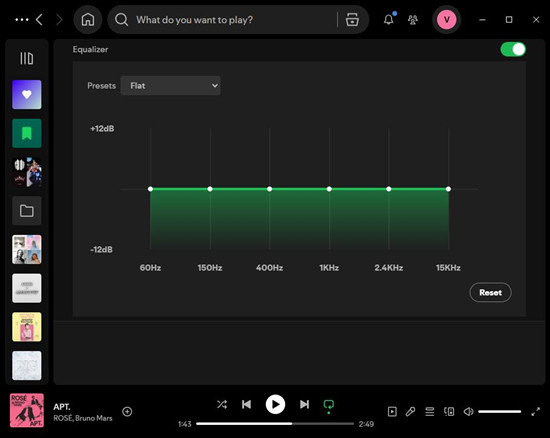Viewport: 550px width, 438px height.
Task: Click the +12dB label
Action: coord(102,129)
